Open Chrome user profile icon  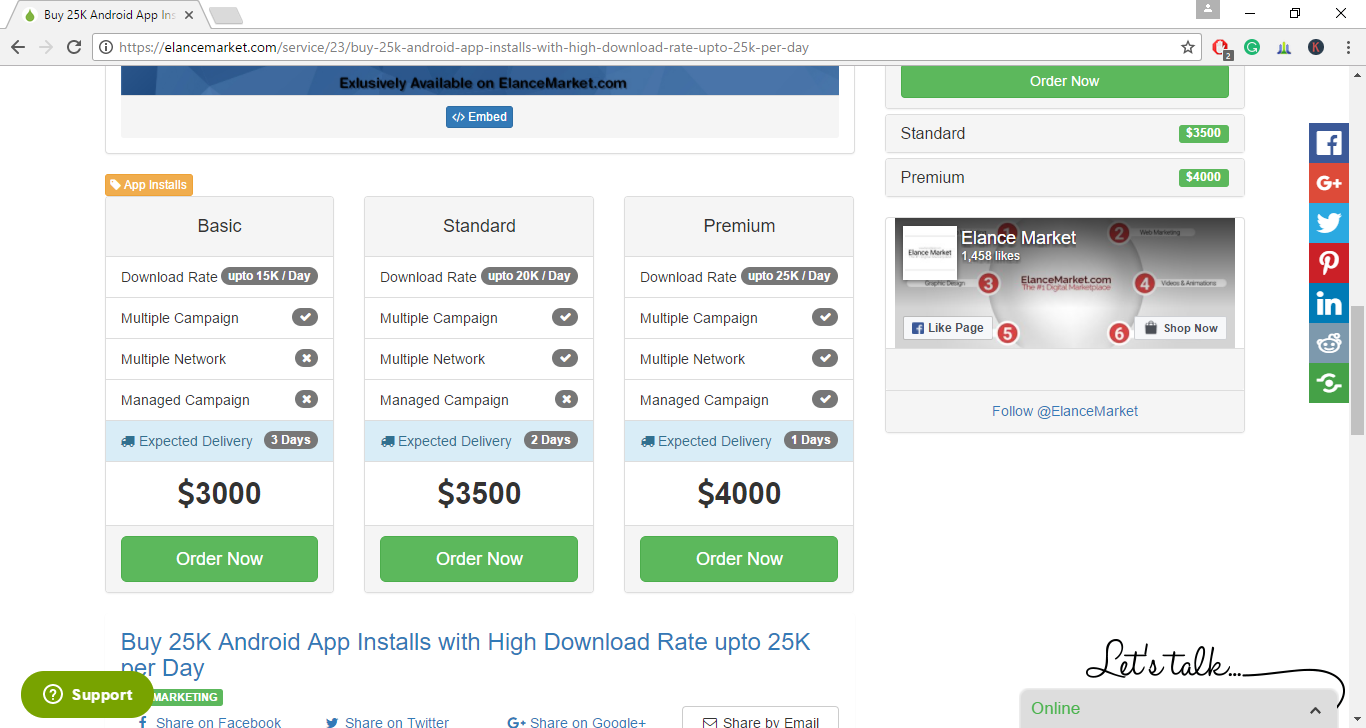point(1208,9)
